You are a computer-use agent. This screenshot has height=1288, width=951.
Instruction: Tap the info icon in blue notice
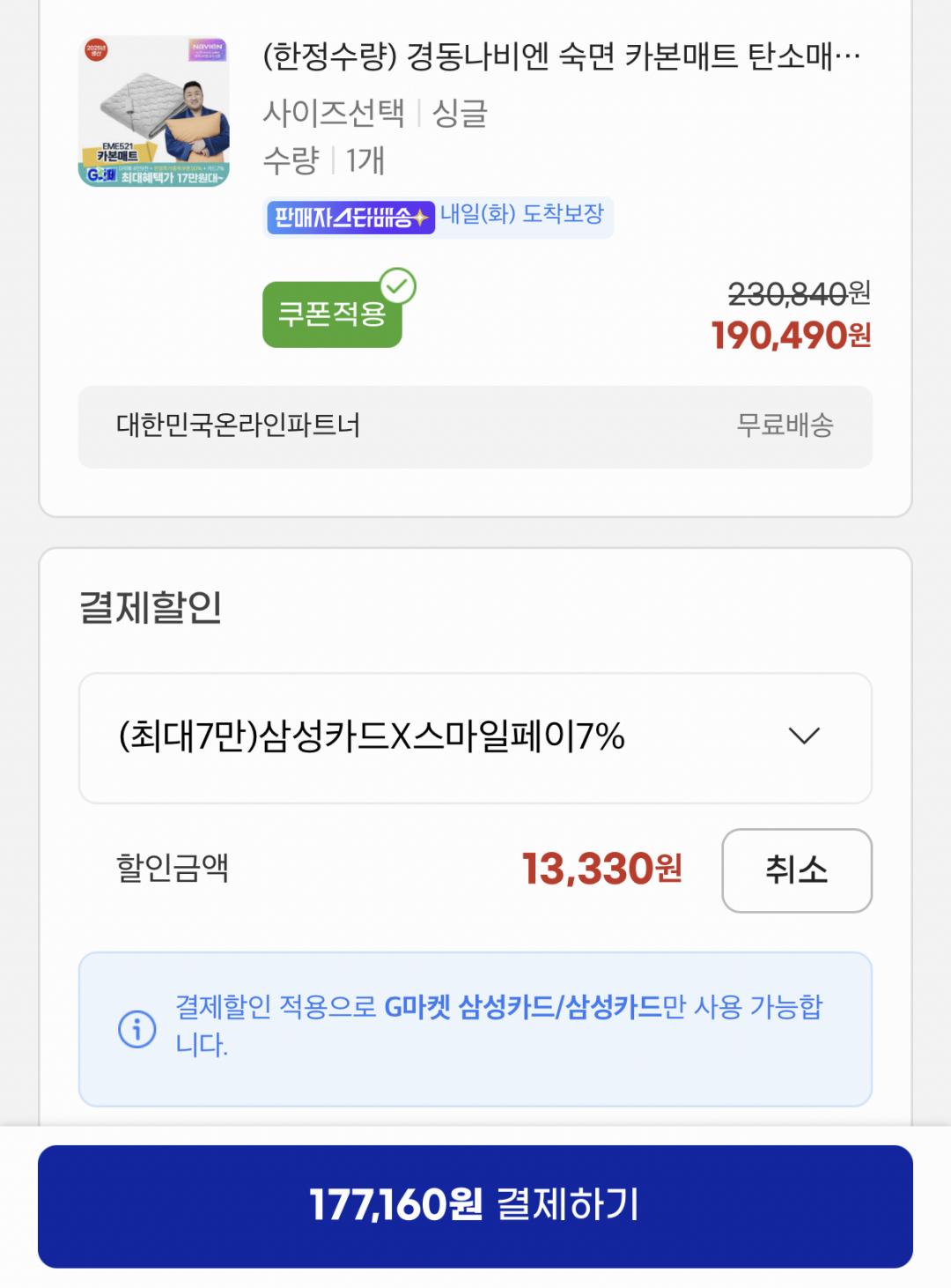coord(137,1028)
